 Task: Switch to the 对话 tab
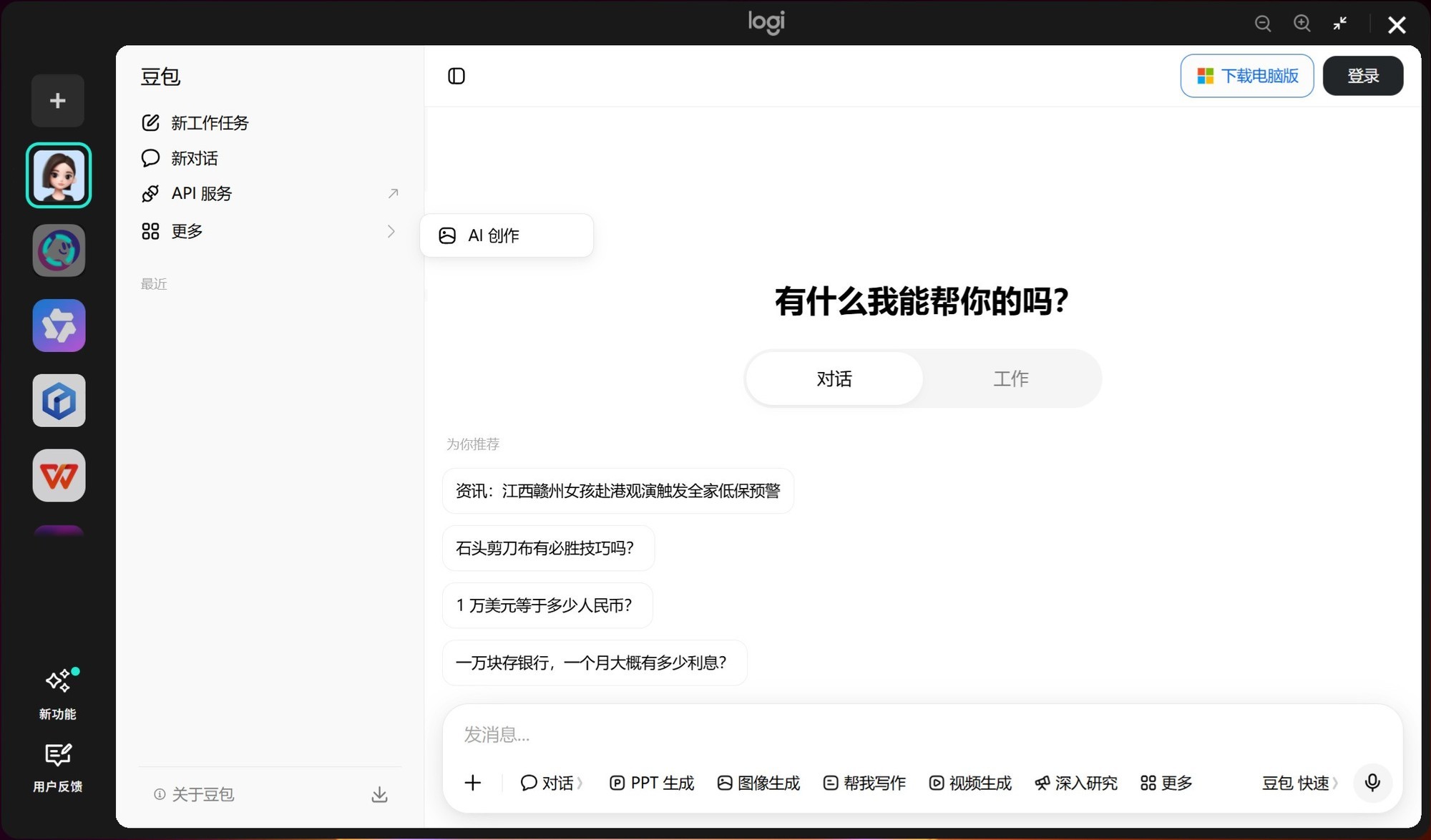coord(834,379)
